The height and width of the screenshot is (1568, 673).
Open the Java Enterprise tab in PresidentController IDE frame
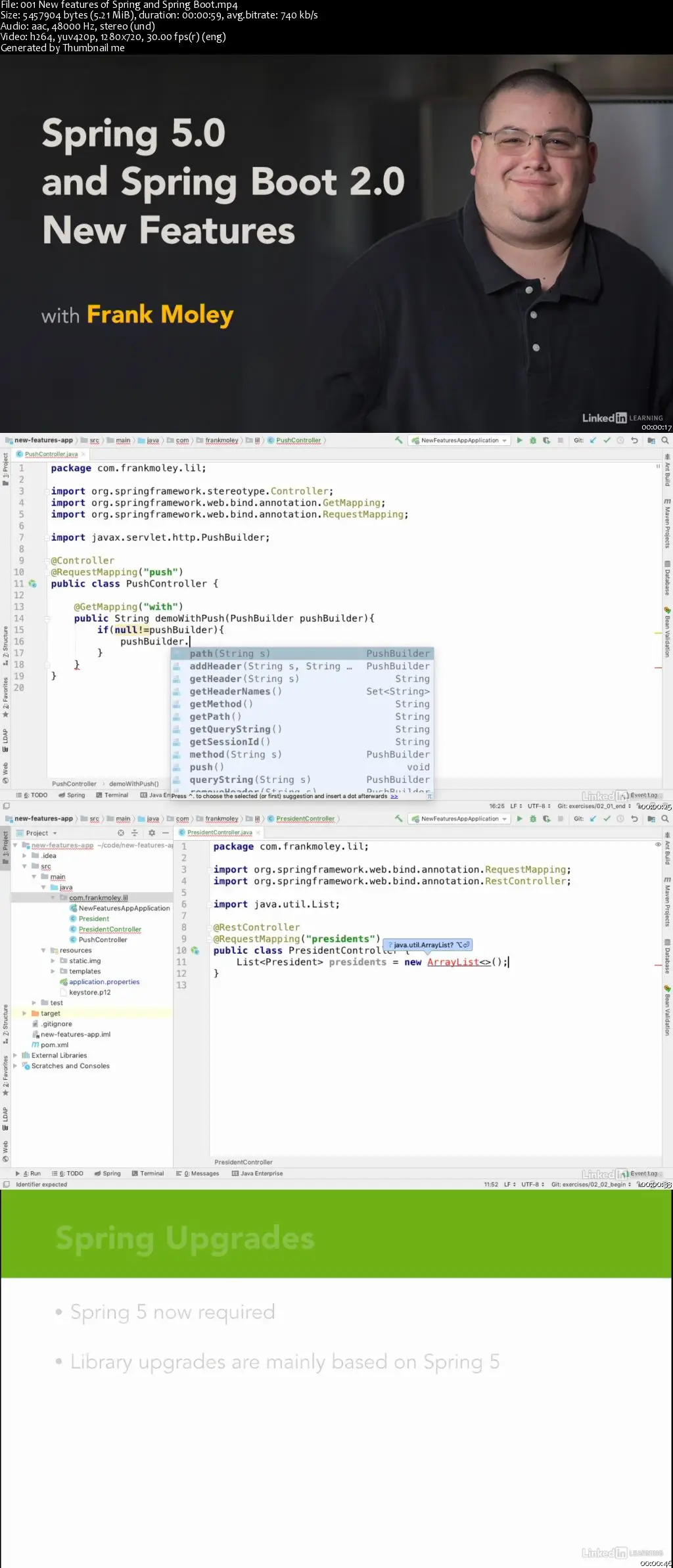(257, 1173)
